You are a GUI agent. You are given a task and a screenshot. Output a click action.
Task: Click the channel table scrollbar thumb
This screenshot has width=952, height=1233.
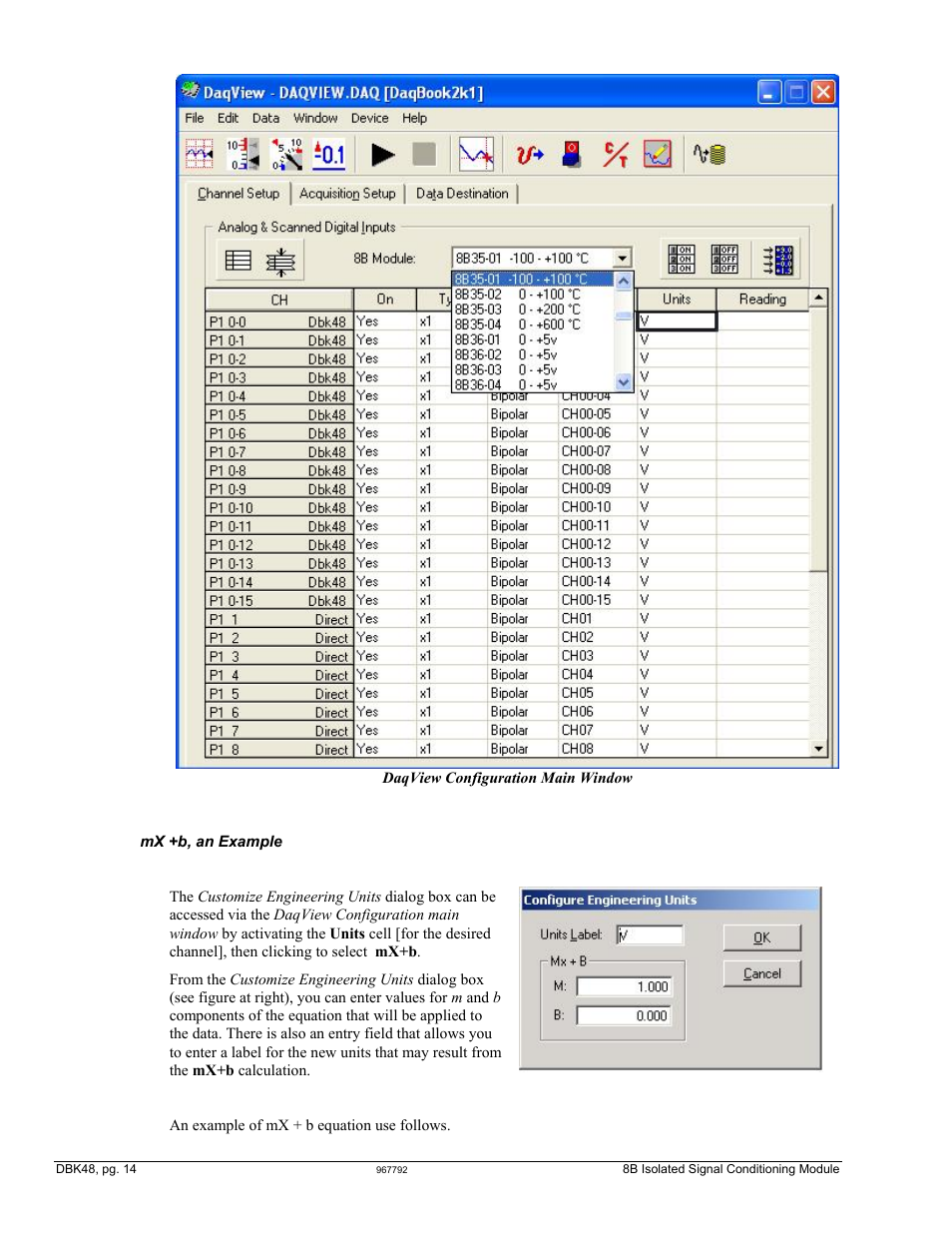819,439
